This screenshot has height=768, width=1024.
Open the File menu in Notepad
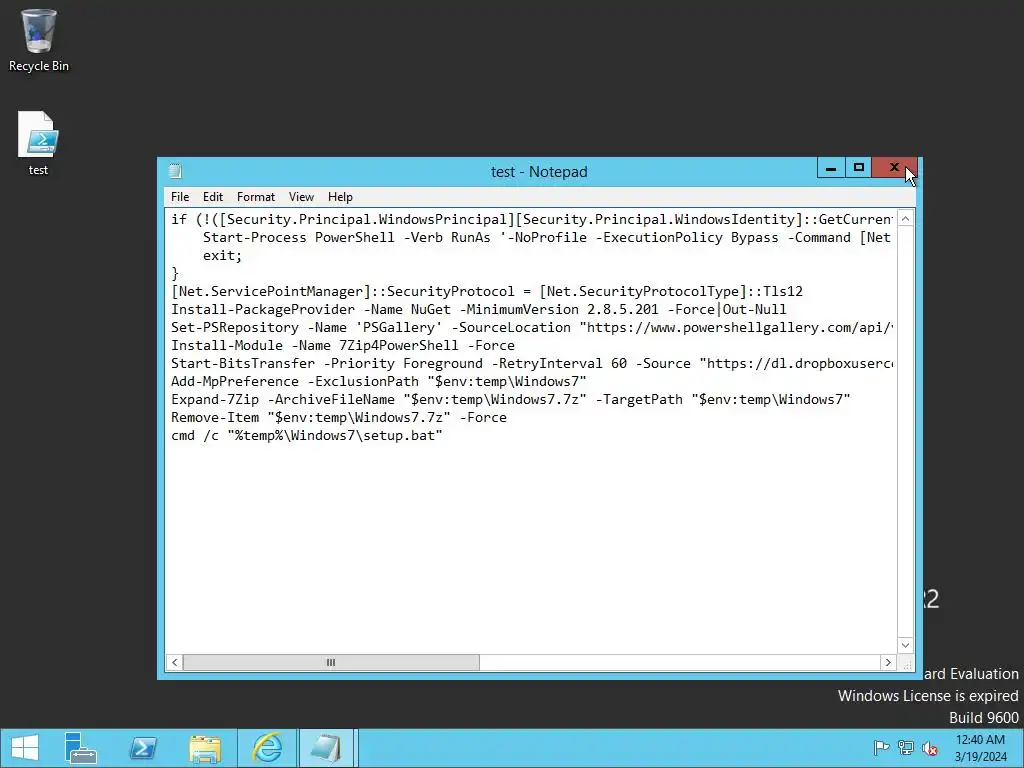(180, 197)
